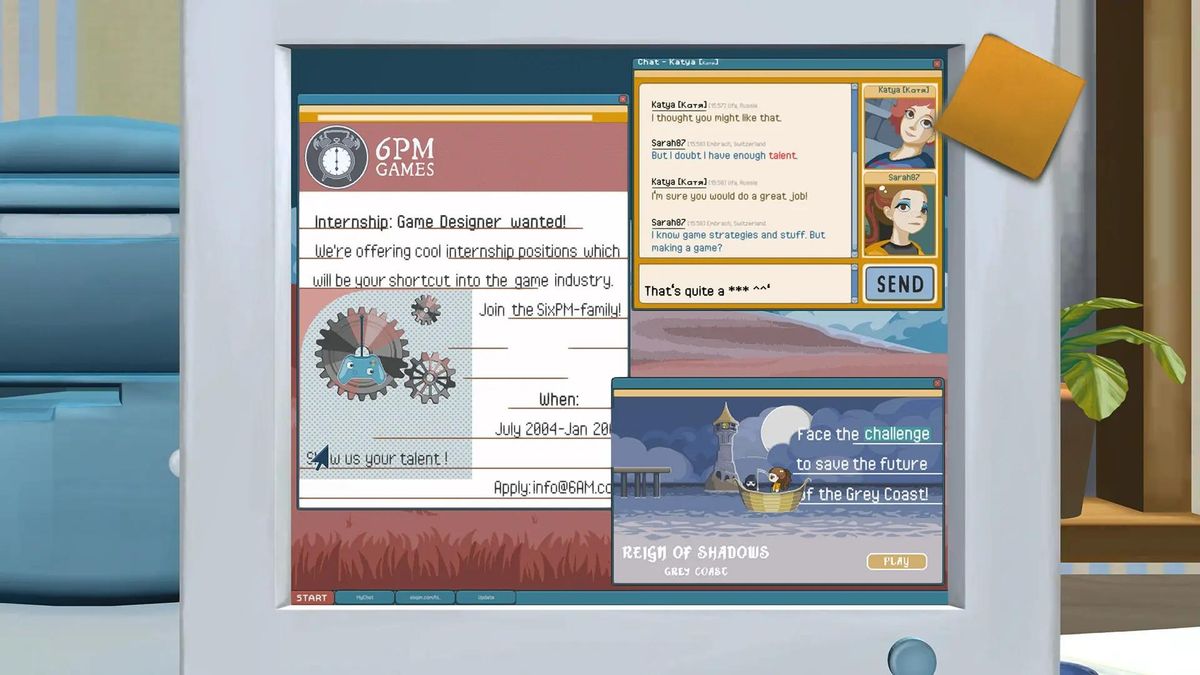
Task: Close the Chat - Katya window
Action: click(x=937, y=64)
